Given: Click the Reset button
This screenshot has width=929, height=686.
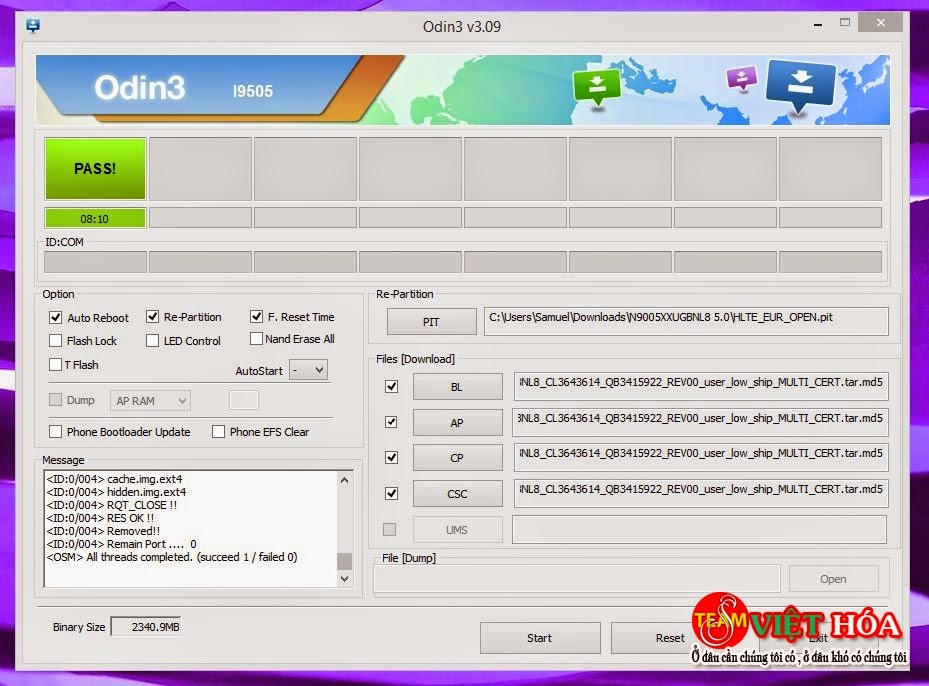Looking at the screenshot, I should point(669,638).
